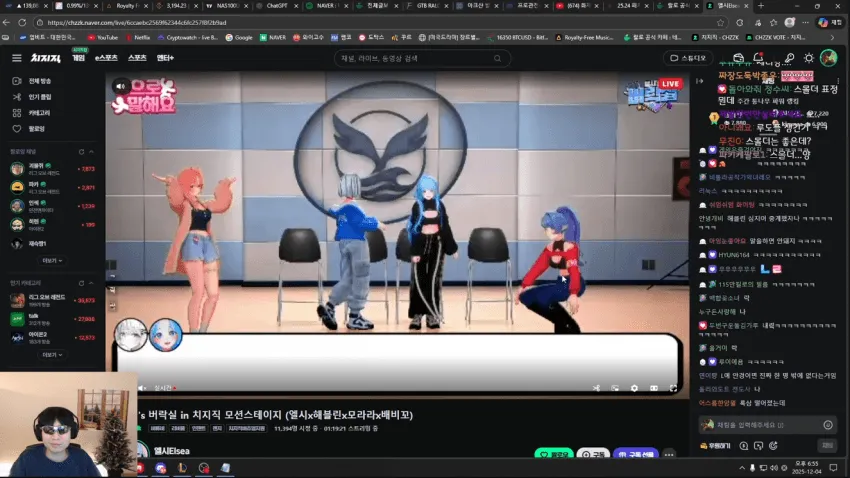Image resolution: width=850 pixels, height=478 pixels.
Task: Collapse the following channels section
Action: [91, 152]
